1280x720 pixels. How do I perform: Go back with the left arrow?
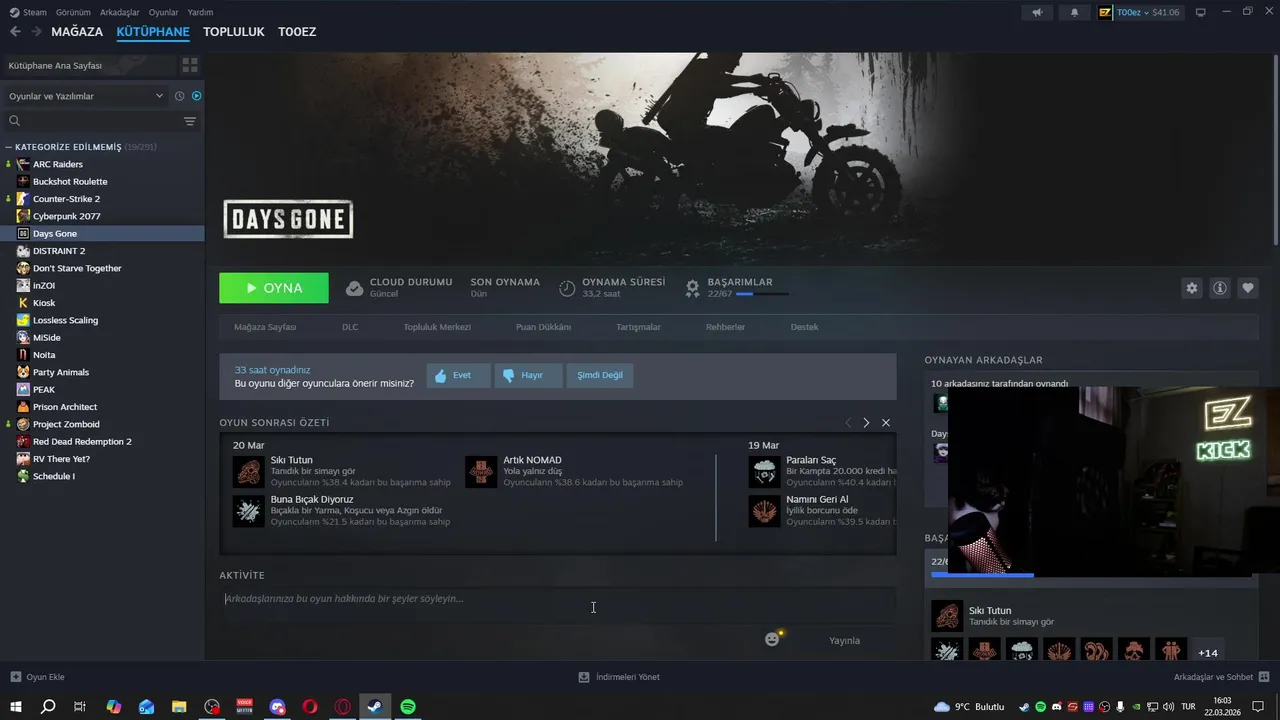(x=15, y=32)
